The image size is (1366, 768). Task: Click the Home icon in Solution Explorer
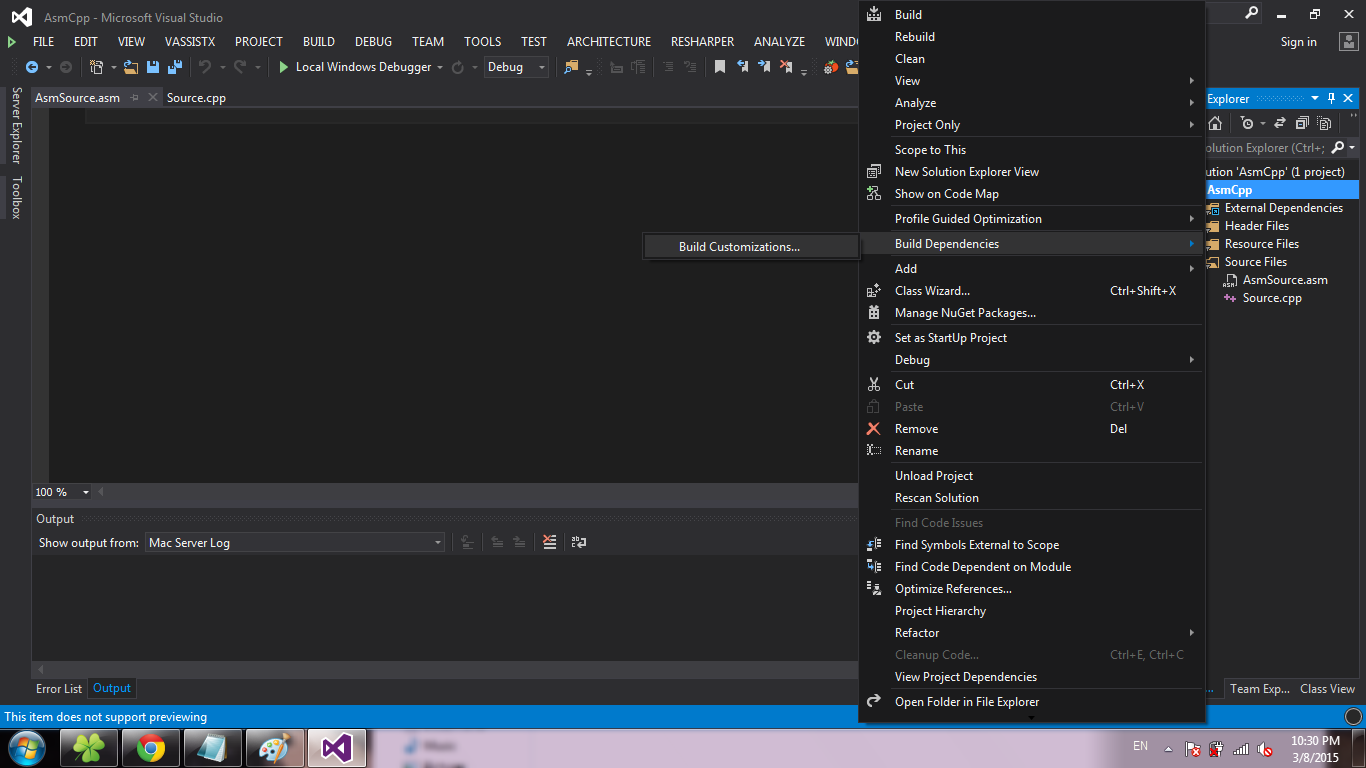click(1215, 123)
